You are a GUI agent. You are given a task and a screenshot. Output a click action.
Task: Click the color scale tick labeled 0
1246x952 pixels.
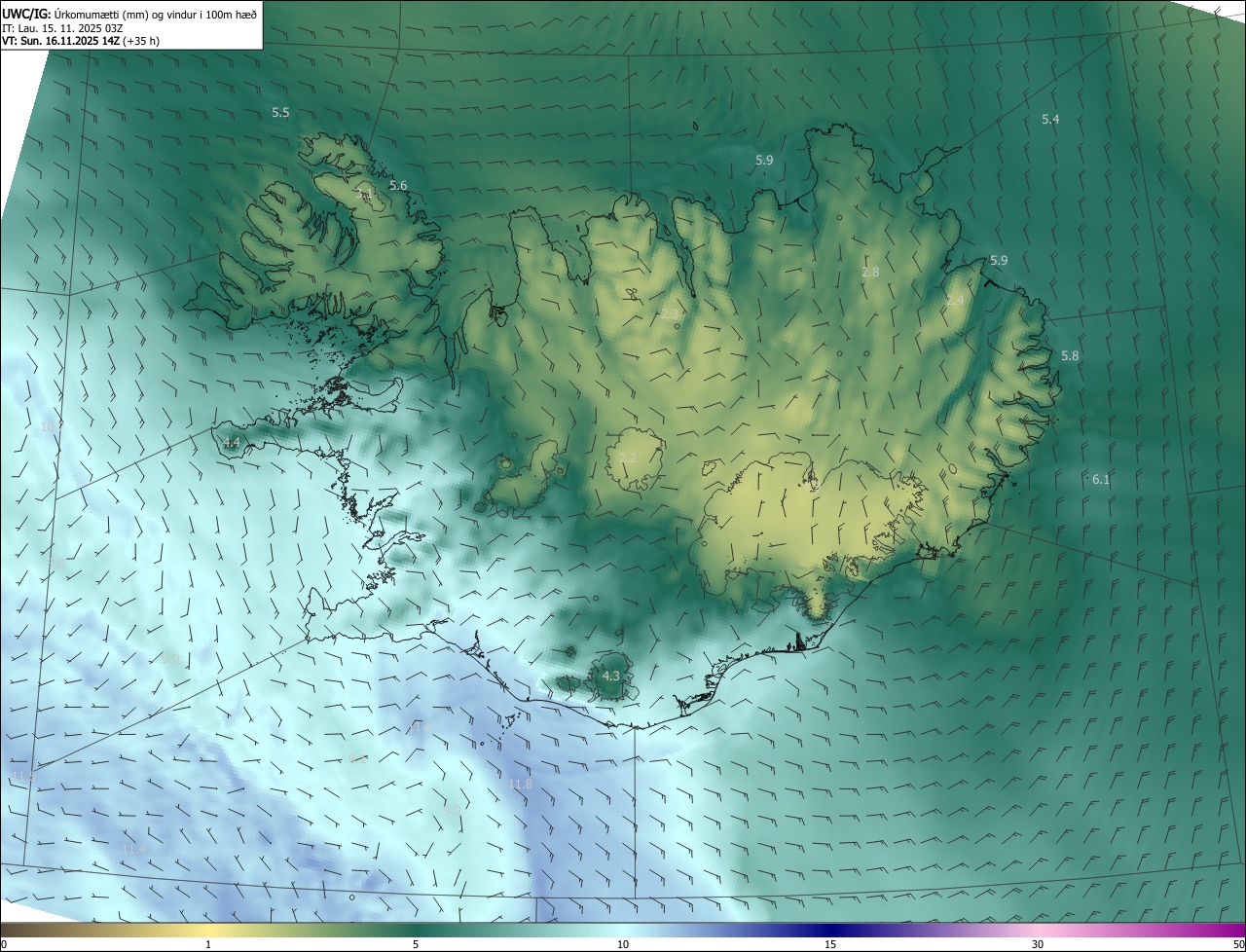(3, 944)
